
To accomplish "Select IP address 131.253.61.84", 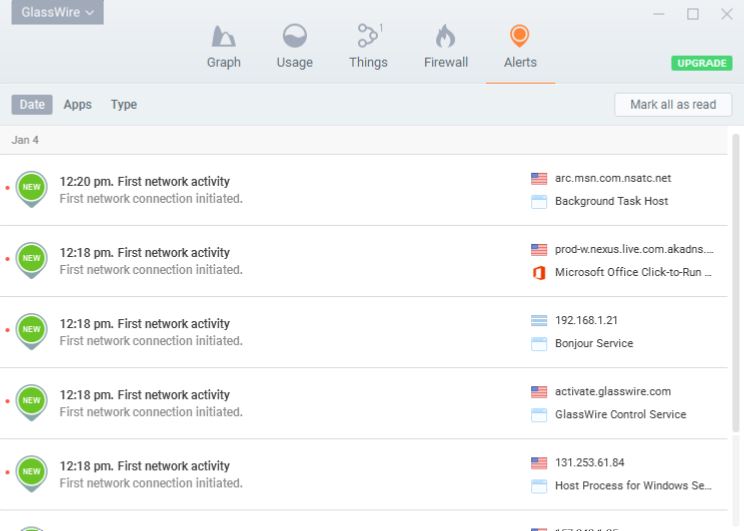I will [590, 463].
